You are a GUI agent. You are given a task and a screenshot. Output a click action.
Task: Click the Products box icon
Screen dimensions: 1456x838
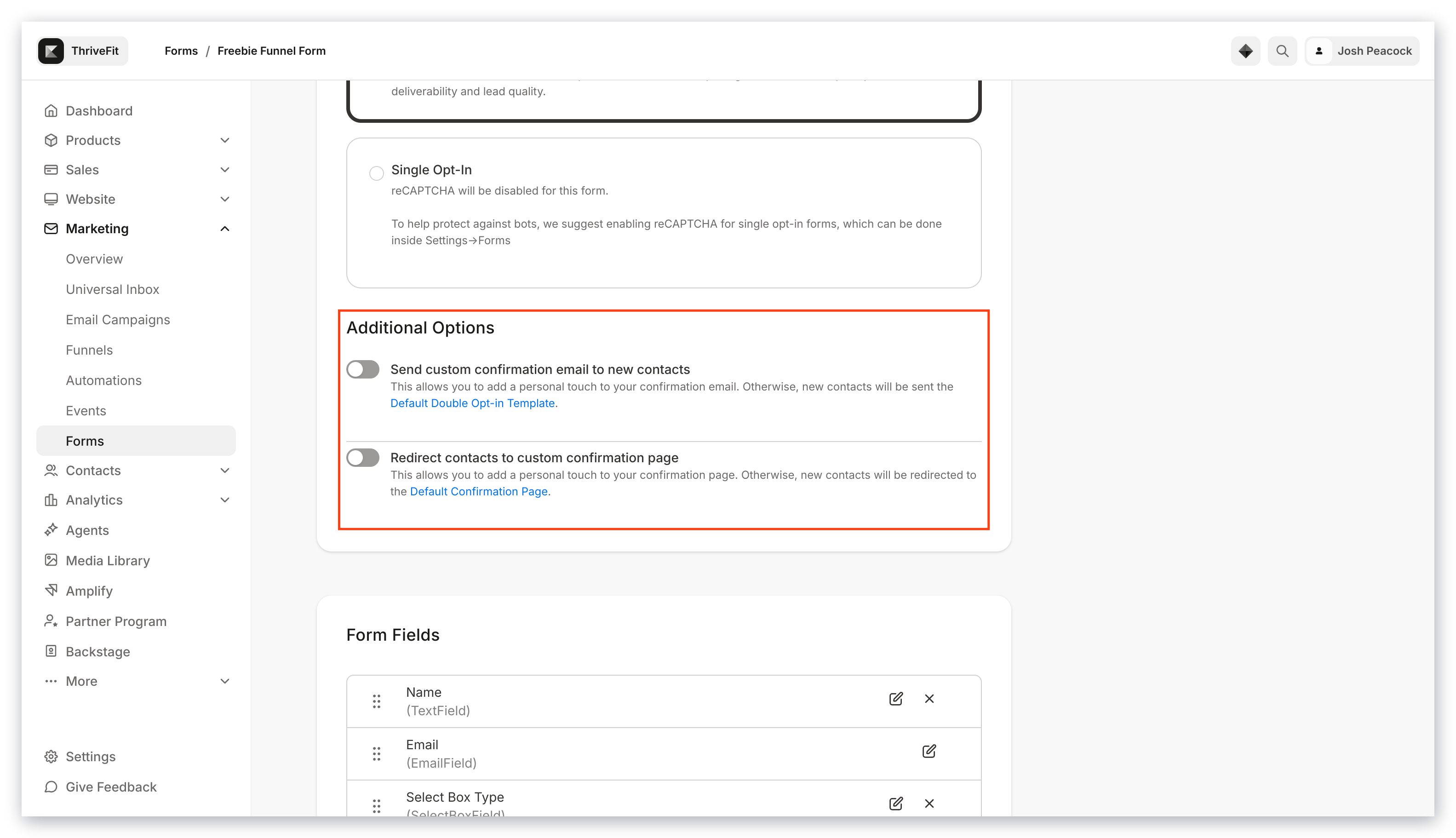(x=51, y=140)
